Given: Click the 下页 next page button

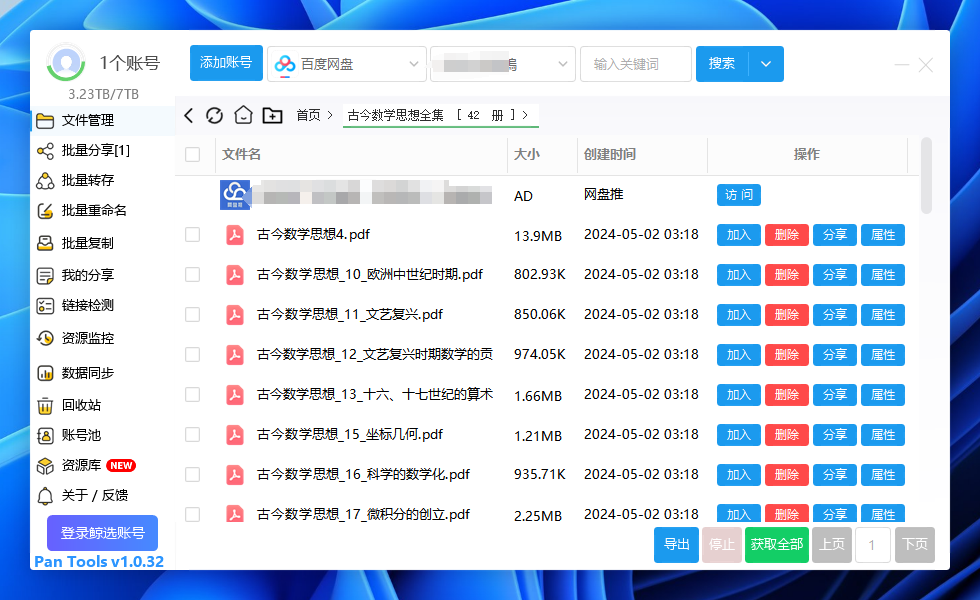Looking at the screenshot, I should click(x=915, y=545).
